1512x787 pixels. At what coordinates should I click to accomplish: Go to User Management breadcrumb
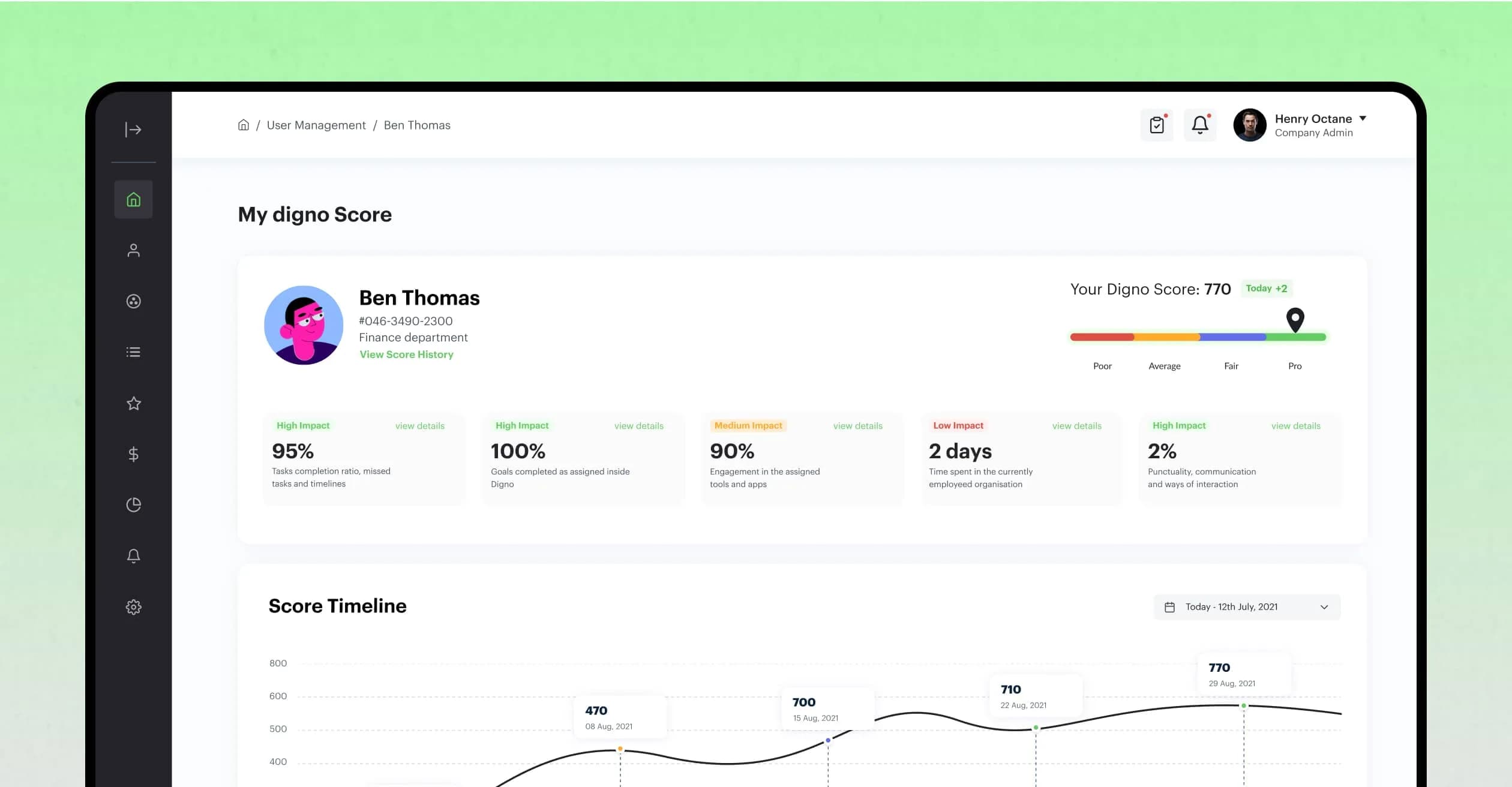click(316, 125)
